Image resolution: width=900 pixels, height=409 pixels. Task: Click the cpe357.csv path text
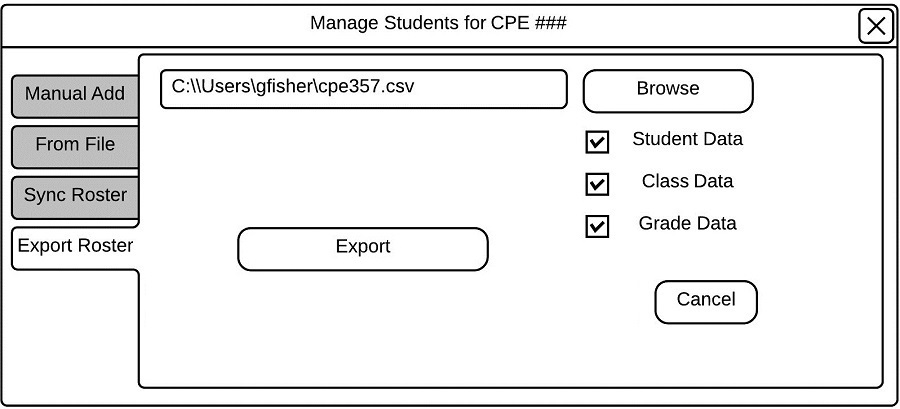(292, 87)
